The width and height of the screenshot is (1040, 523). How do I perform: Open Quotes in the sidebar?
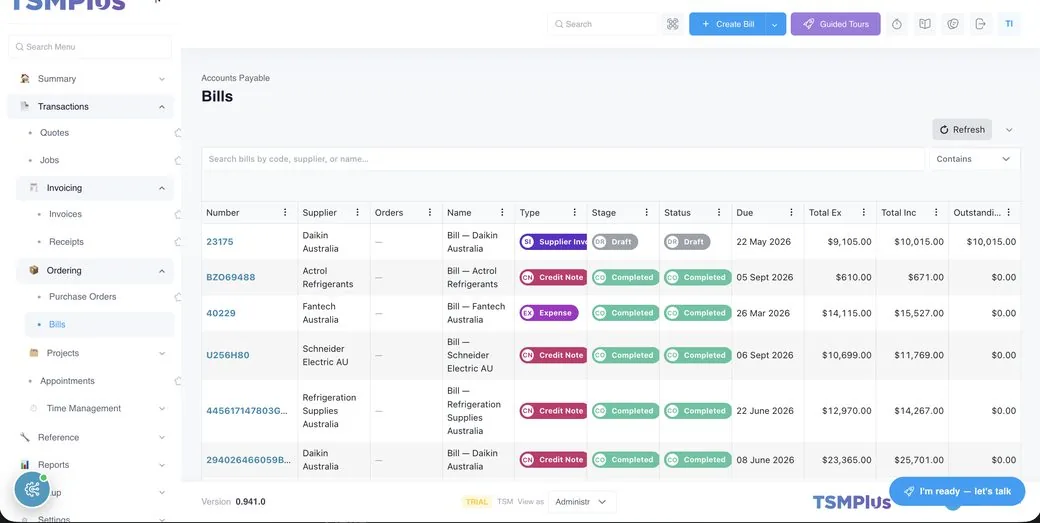tap(54, 133)
